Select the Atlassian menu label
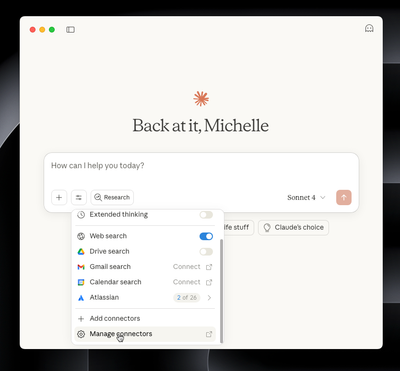 point(104,297)
